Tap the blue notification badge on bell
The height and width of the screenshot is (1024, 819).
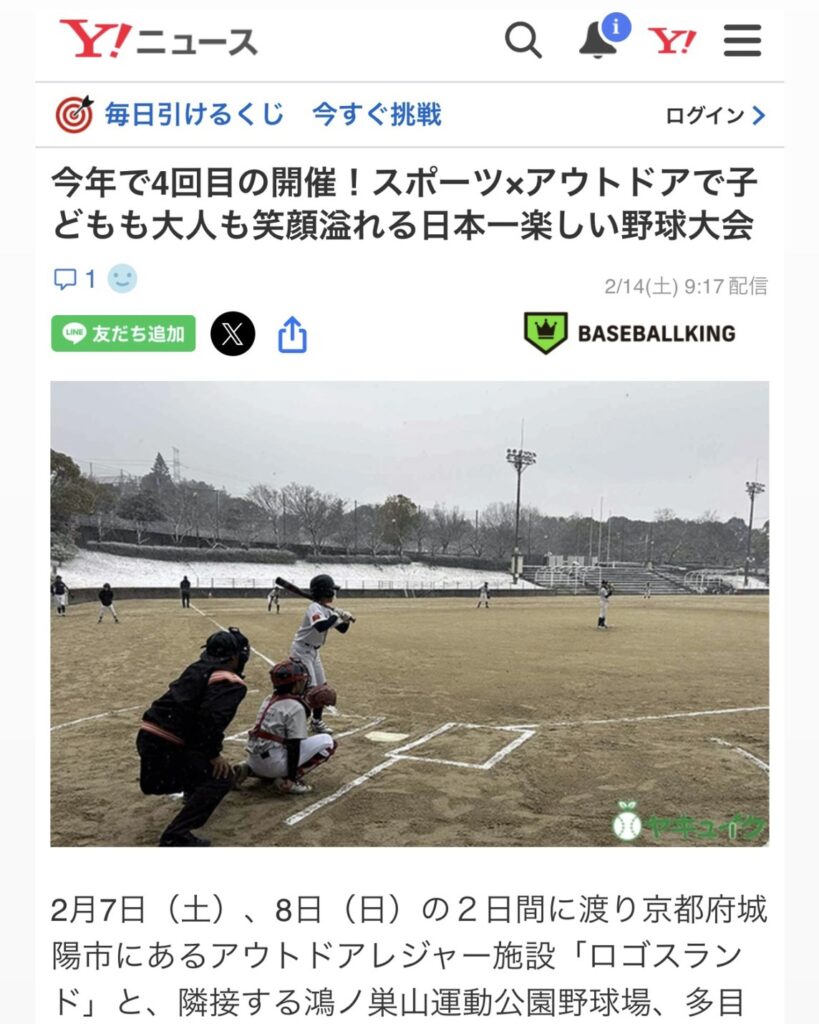(616, 27)
